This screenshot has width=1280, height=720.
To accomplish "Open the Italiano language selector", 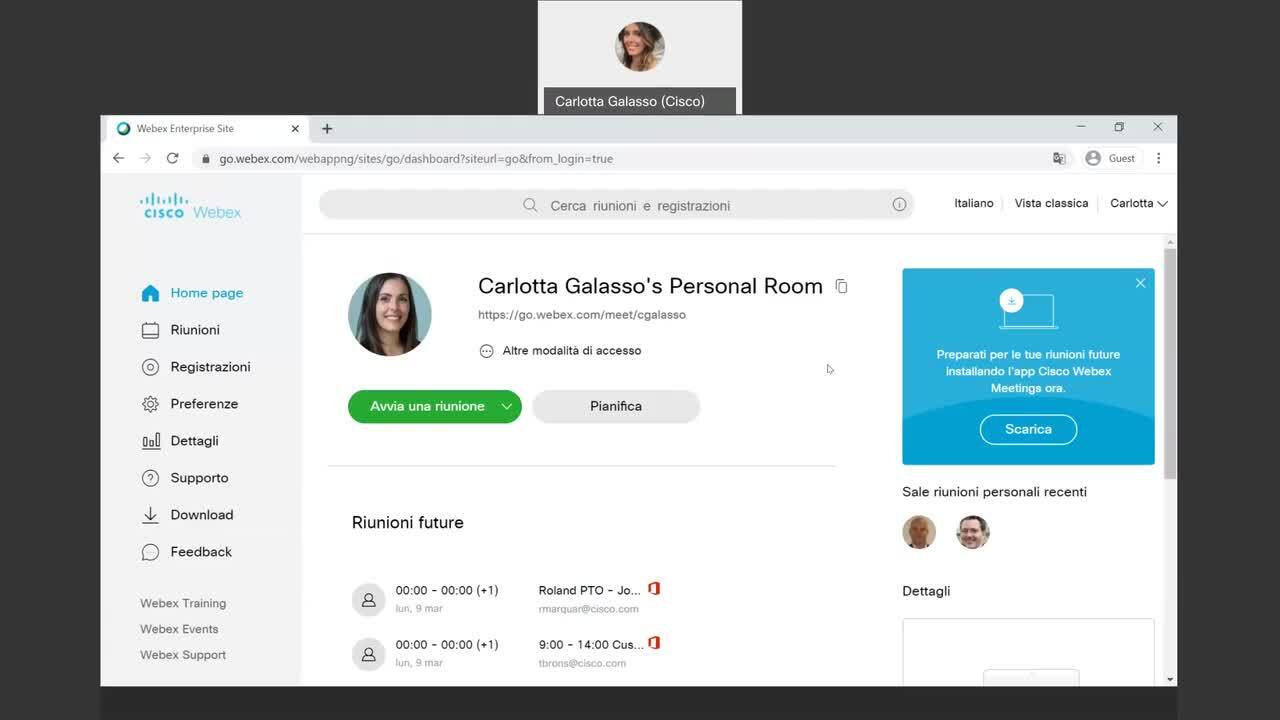I will pos(974,203).
